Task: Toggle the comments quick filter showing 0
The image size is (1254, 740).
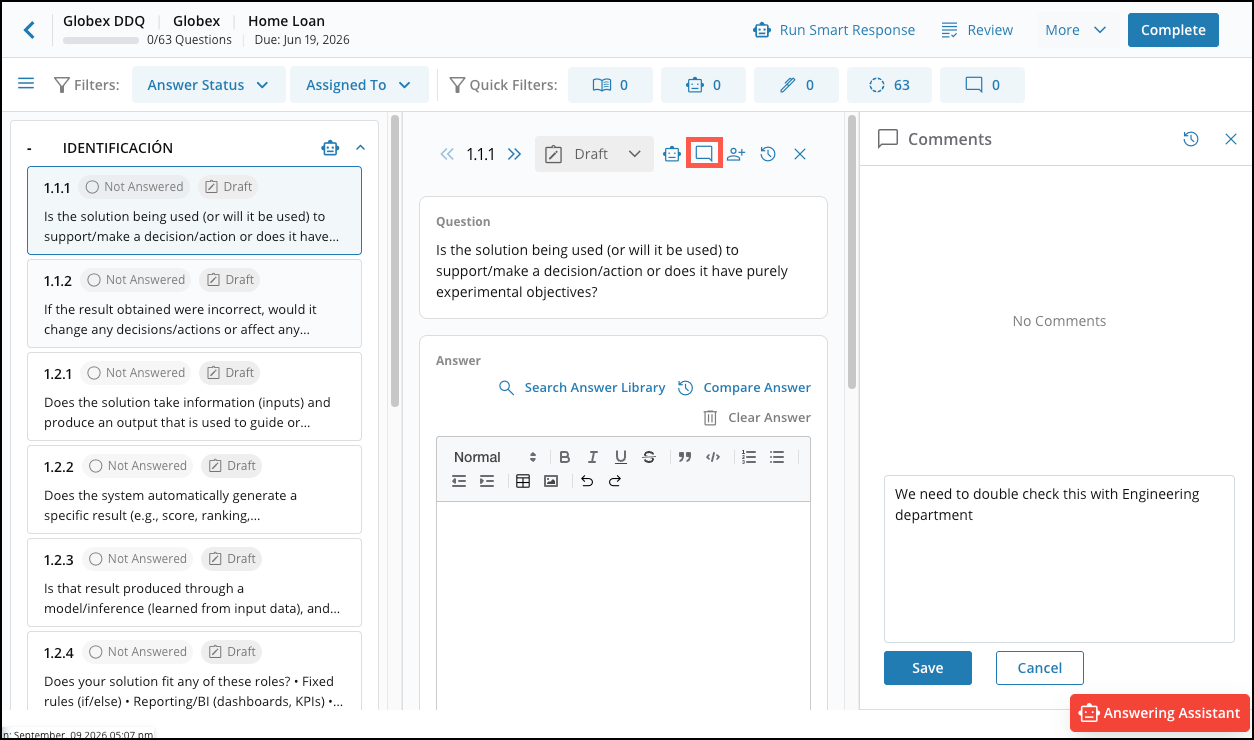Action: point(982,85)
